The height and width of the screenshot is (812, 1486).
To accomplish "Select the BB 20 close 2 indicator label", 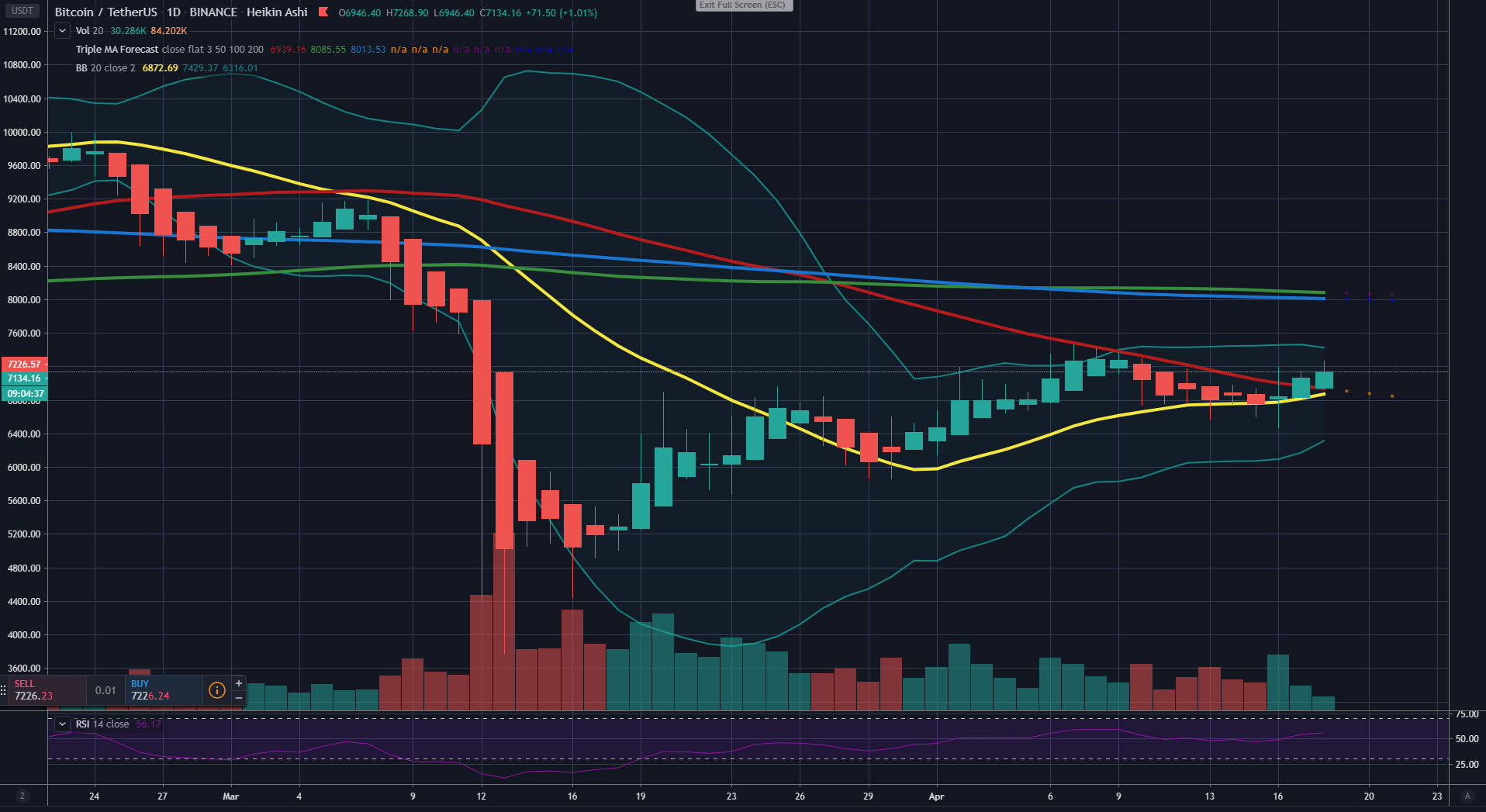I will point(105,68).
